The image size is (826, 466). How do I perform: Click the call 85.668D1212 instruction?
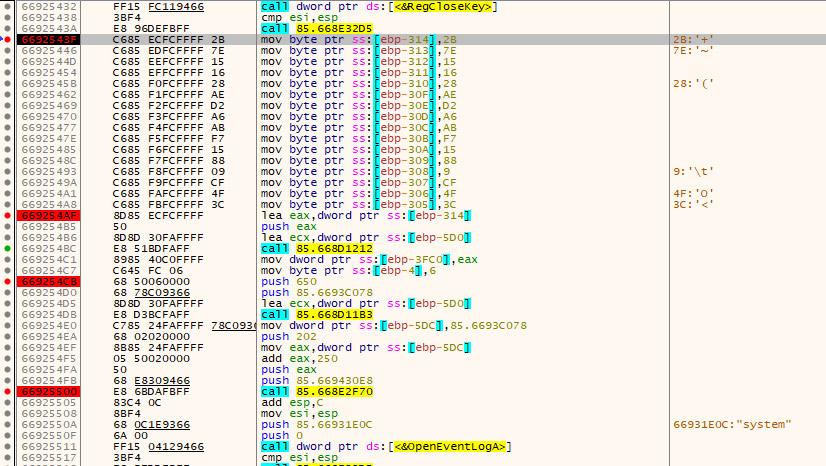[x=317, y=249]
